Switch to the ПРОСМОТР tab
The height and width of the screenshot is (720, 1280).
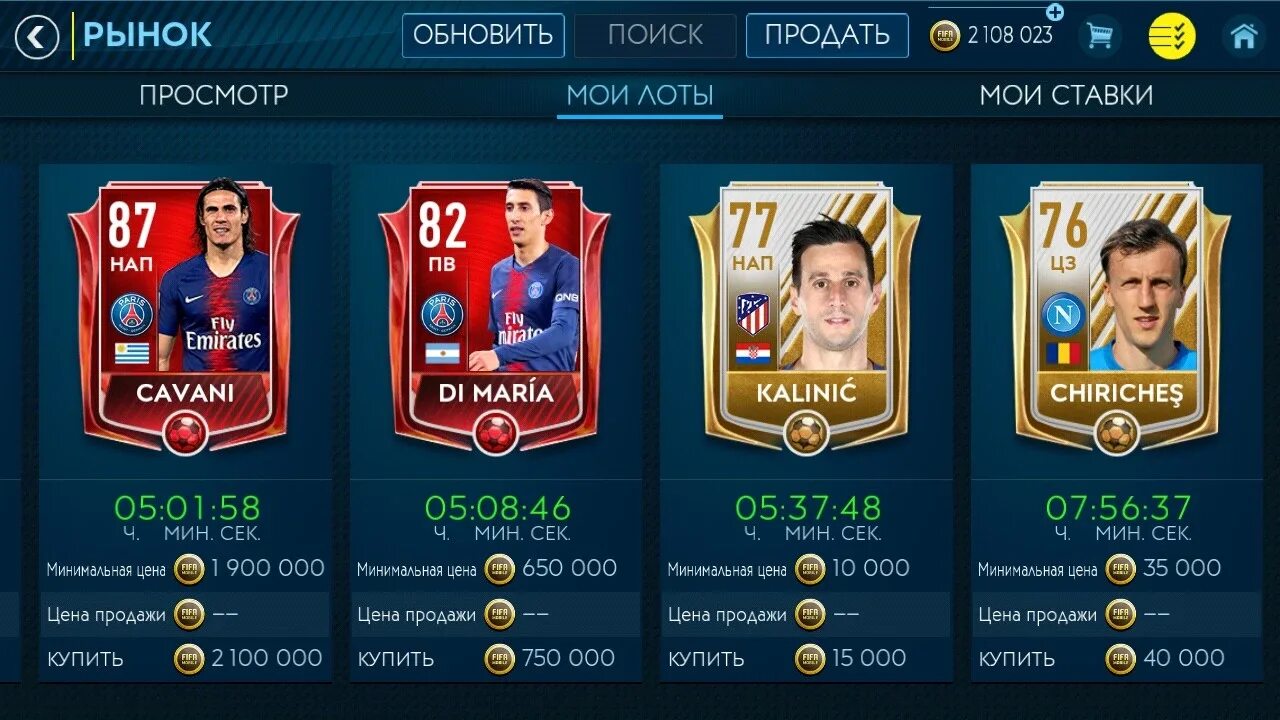pos(214,95)
